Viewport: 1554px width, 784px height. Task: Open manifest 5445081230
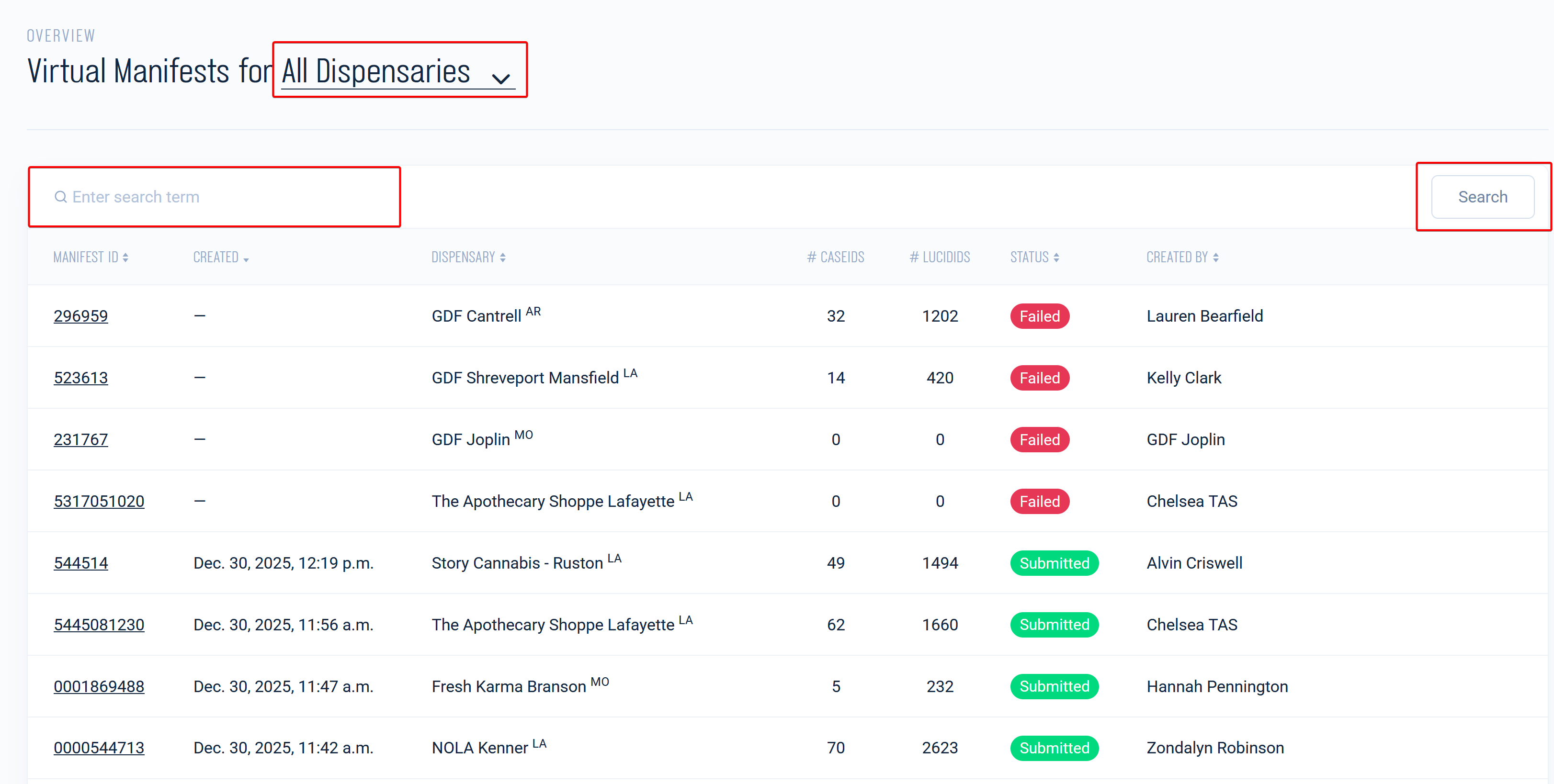[x=99, y=625]
